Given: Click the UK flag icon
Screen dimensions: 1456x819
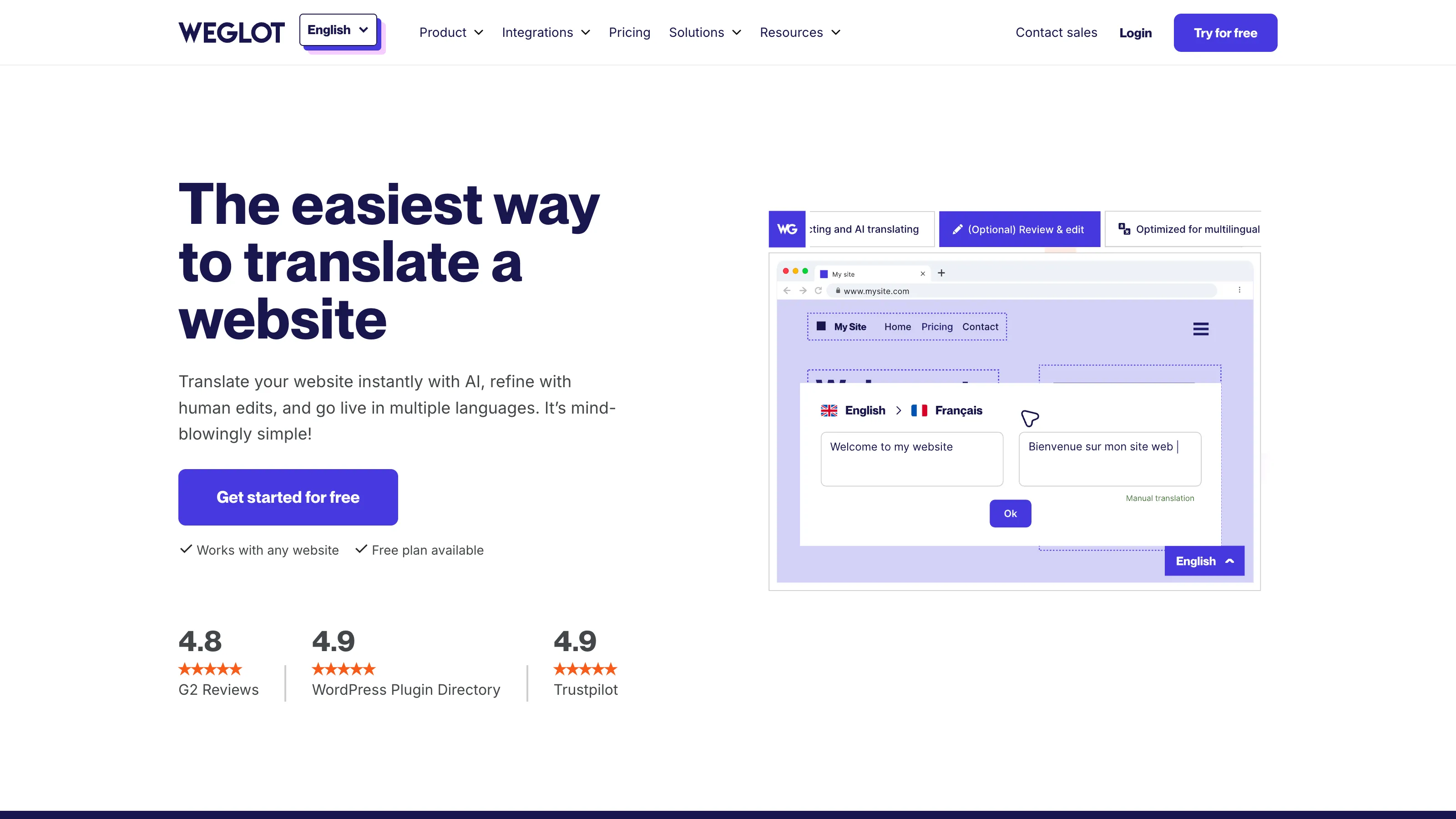Looking at the screenshot, I should [x=829, y=410].
